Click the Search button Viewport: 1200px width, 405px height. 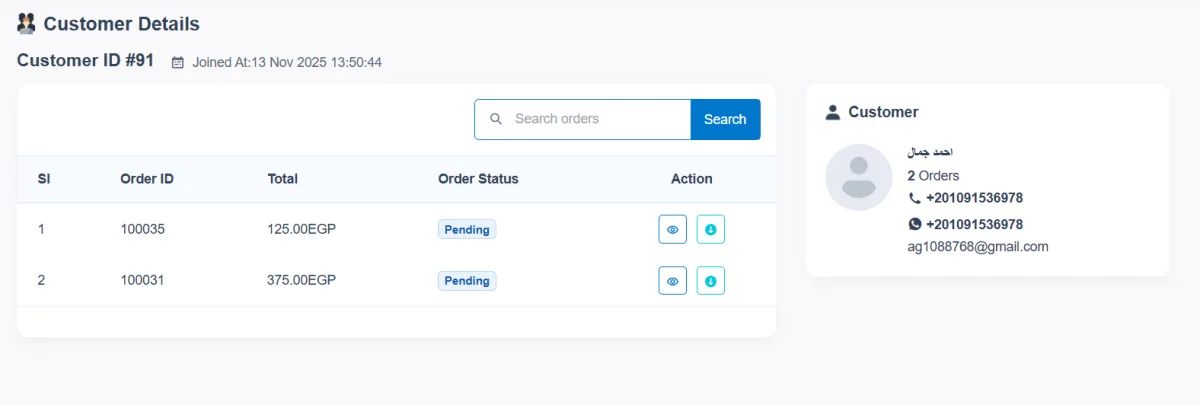[725, 119]
